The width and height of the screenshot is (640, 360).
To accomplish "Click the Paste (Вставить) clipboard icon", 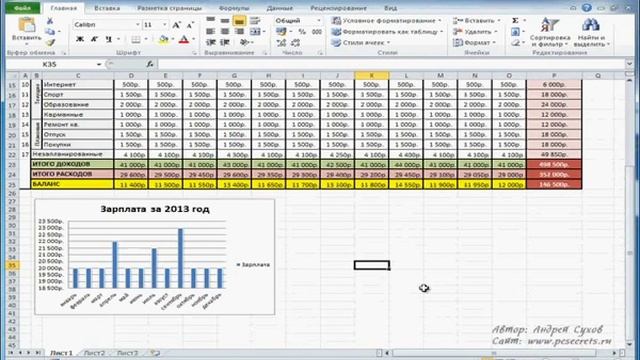I will 26,25.
